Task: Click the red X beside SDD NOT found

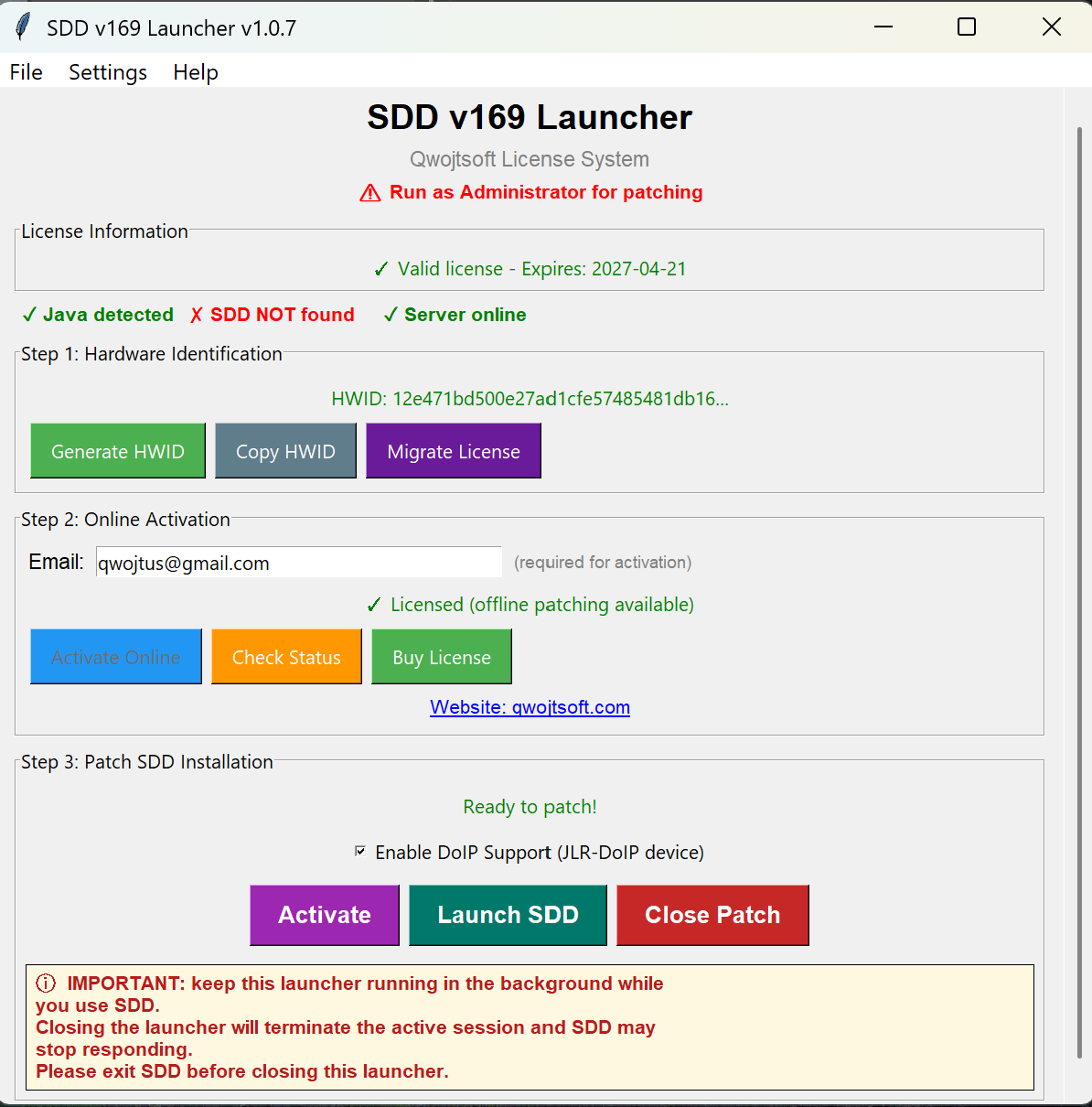Action: (x=196, y=315)
